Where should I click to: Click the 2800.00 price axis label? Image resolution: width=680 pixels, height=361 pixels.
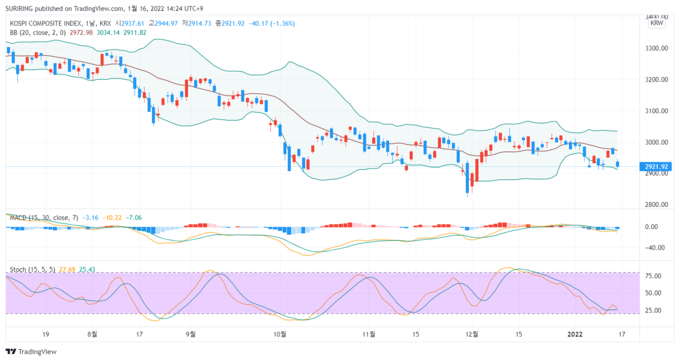(657, 205)
